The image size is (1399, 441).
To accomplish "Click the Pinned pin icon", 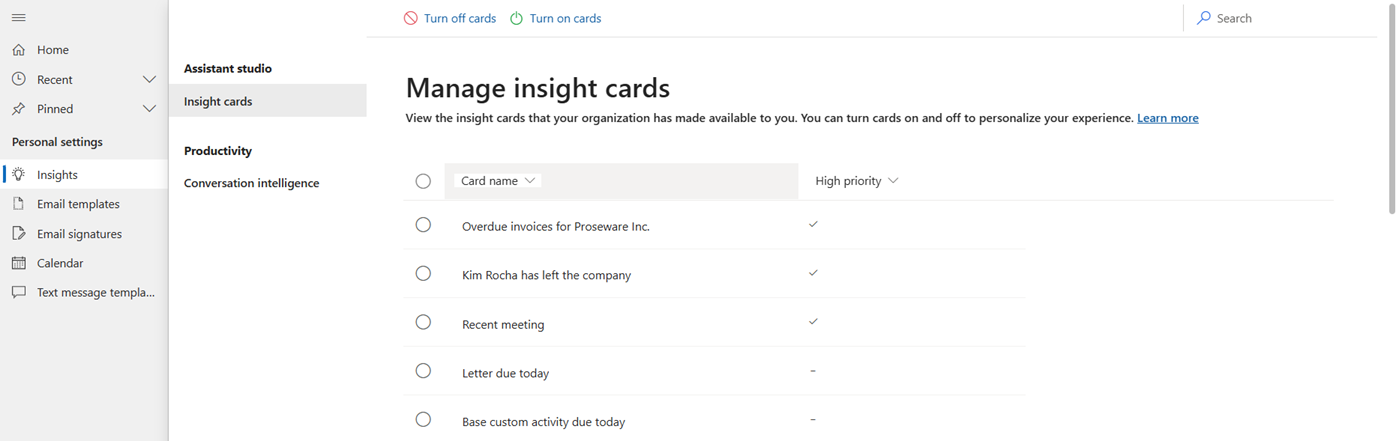I will (x=19, y=109).
